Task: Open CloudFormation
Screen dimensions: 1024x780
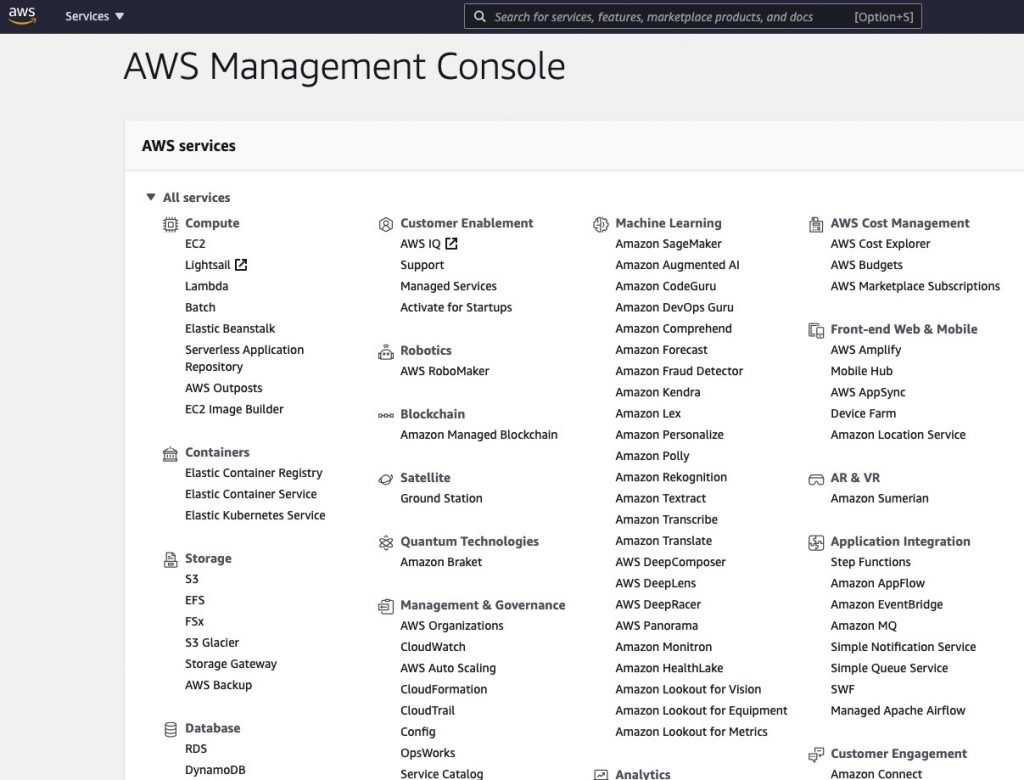Action: [443, 689]
